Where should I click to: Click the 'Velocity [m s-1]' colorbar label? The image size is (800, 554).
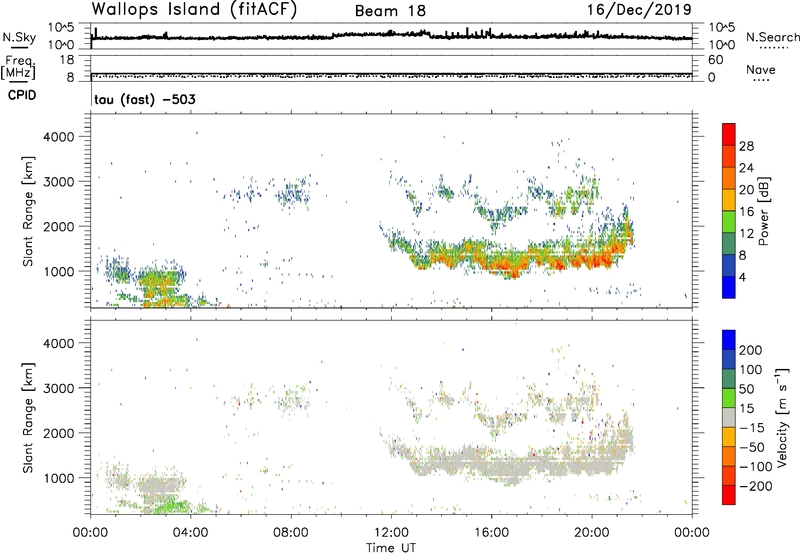[781, 417]
